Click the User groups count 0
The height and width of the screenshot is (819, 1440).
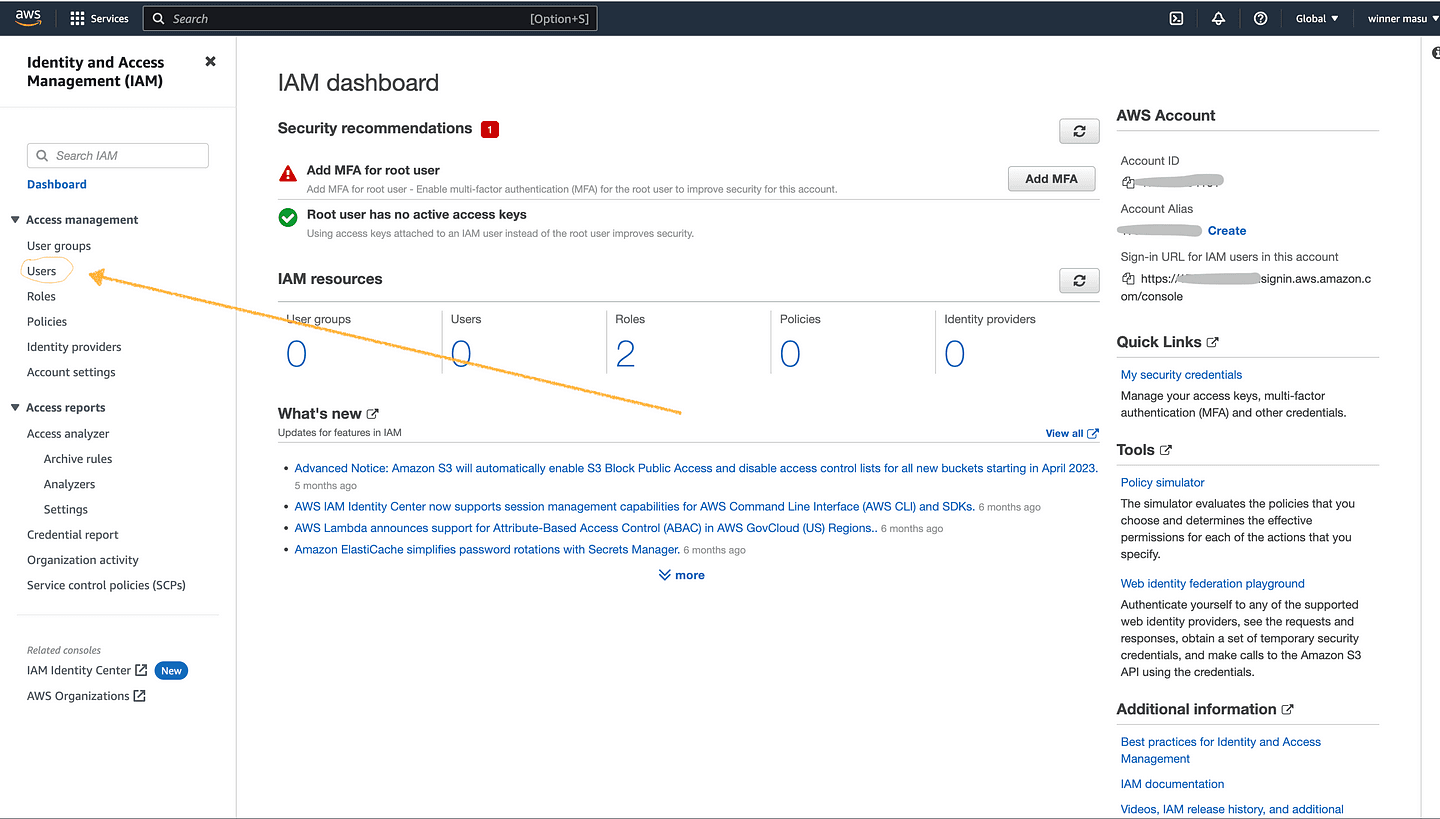[296, 354]
